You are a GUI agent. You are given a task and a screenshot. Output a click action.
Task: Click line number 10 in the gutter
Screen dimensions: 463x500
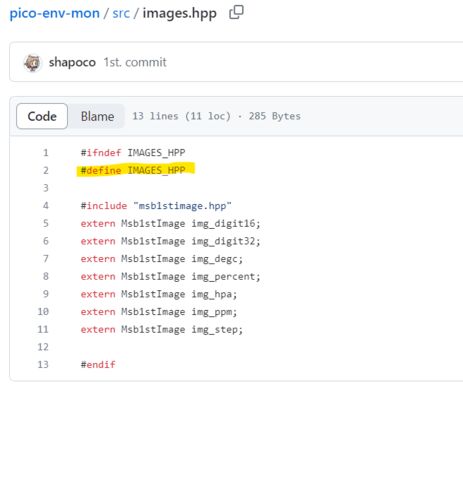pos(43,312)
